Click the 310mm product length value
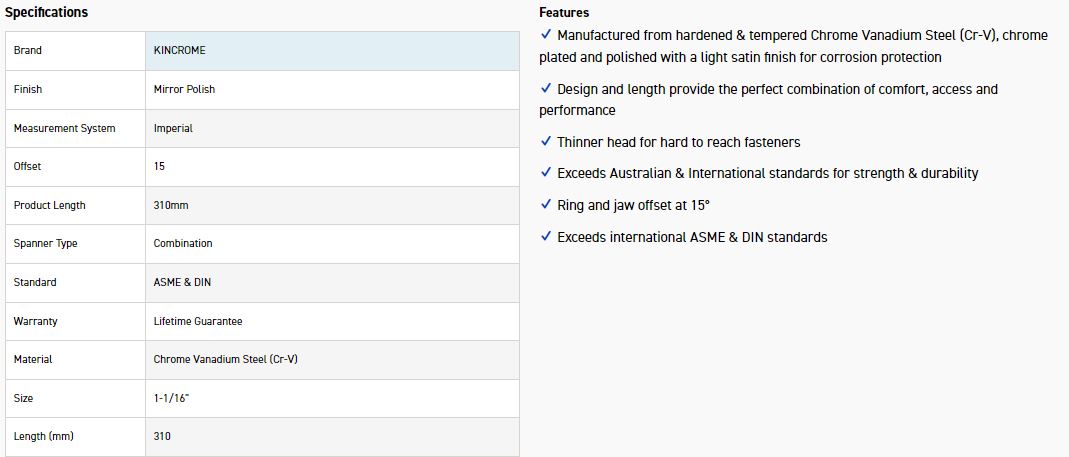This screenshot has height=457, width=1069. point(171,205)
